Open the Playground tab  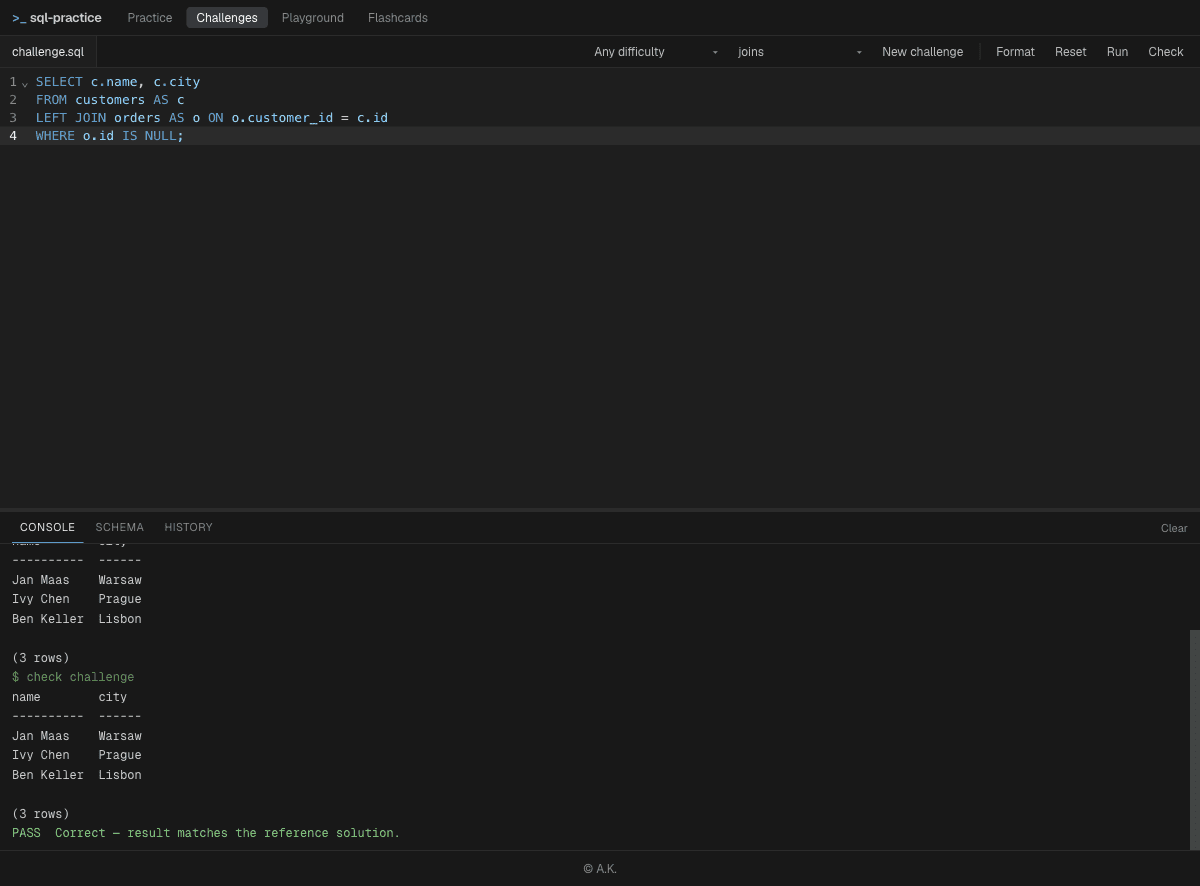click(x=313, y=18)
